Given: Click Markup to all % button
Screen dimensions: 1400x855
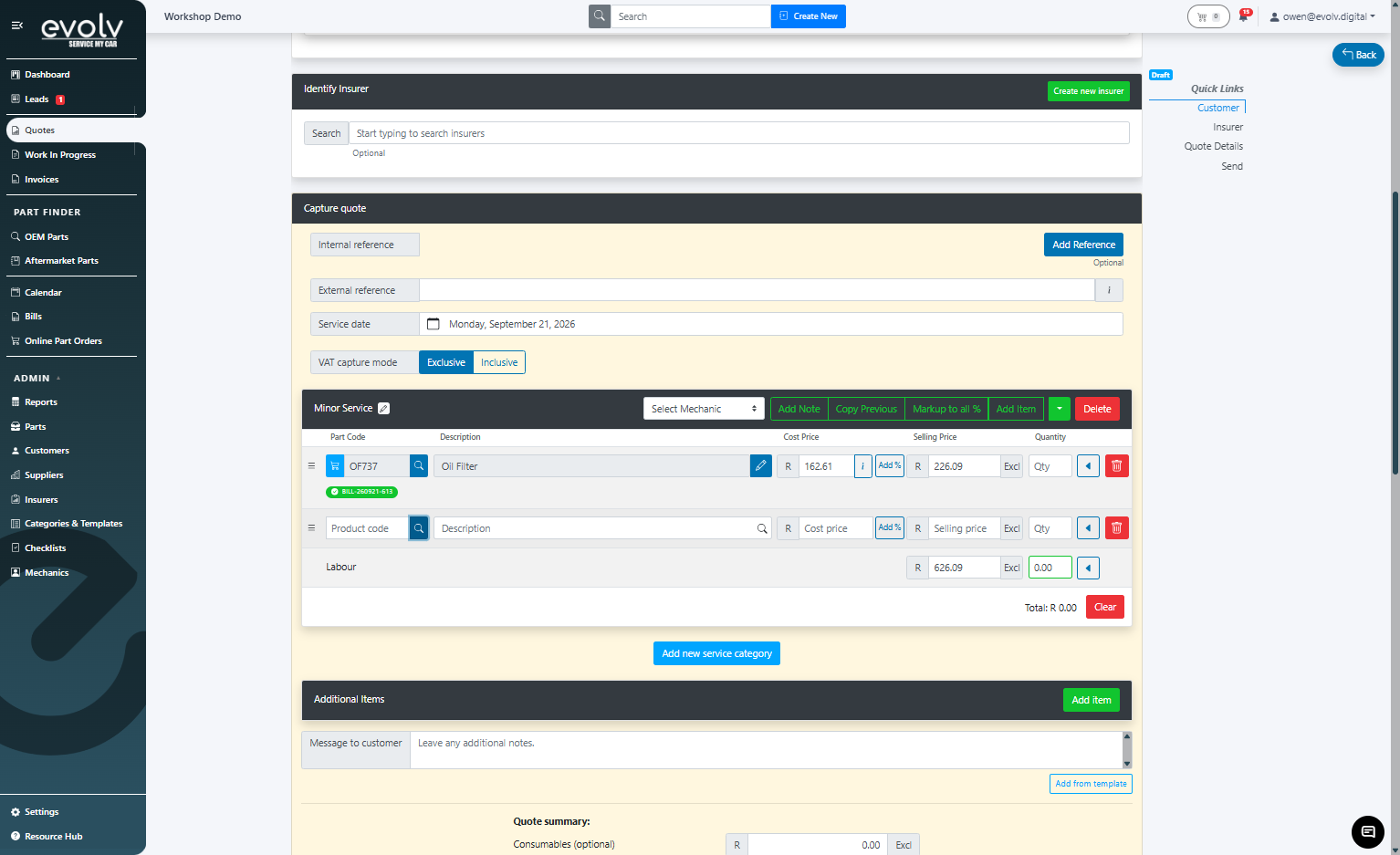Looking at the screenshot, I should [946, 409].
